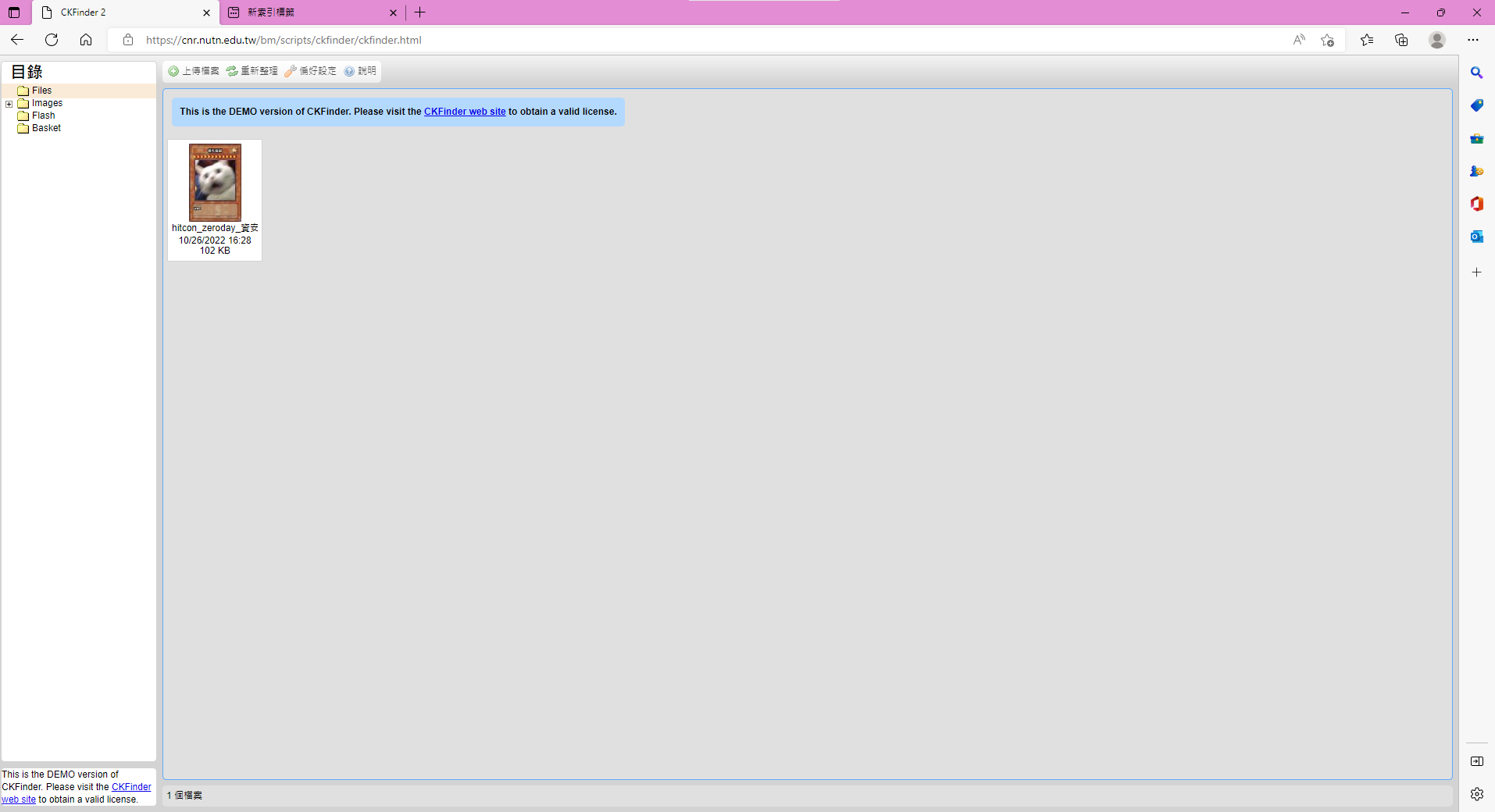View site information lock icon
Image resolution: width=1495 pixels, height=812 pixels.
(128, 40)
